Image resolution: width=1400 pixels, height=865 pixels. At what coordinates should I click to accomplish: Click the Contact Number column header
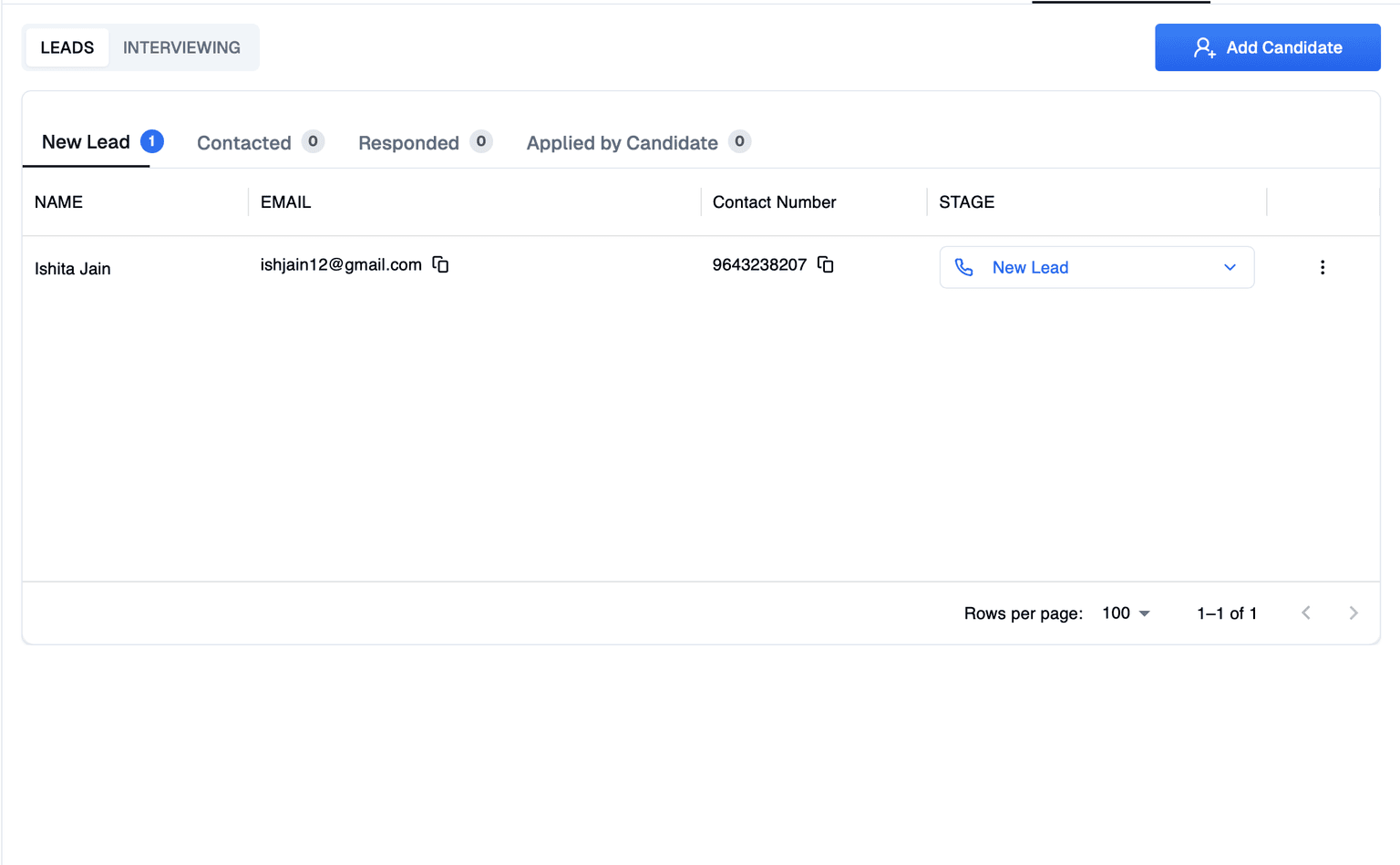click(774, 202)
